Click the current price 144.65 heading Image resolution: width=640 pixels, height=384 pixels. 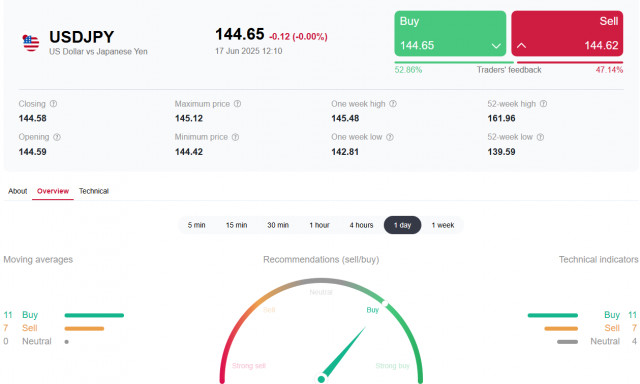coord(240,34)
